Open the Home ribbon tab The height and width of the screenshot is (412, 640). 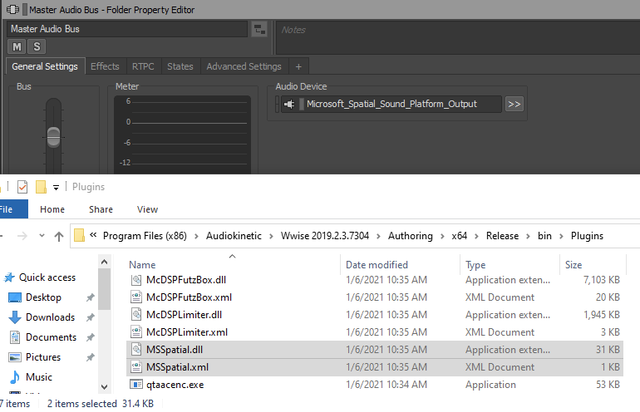click(52, 209)
